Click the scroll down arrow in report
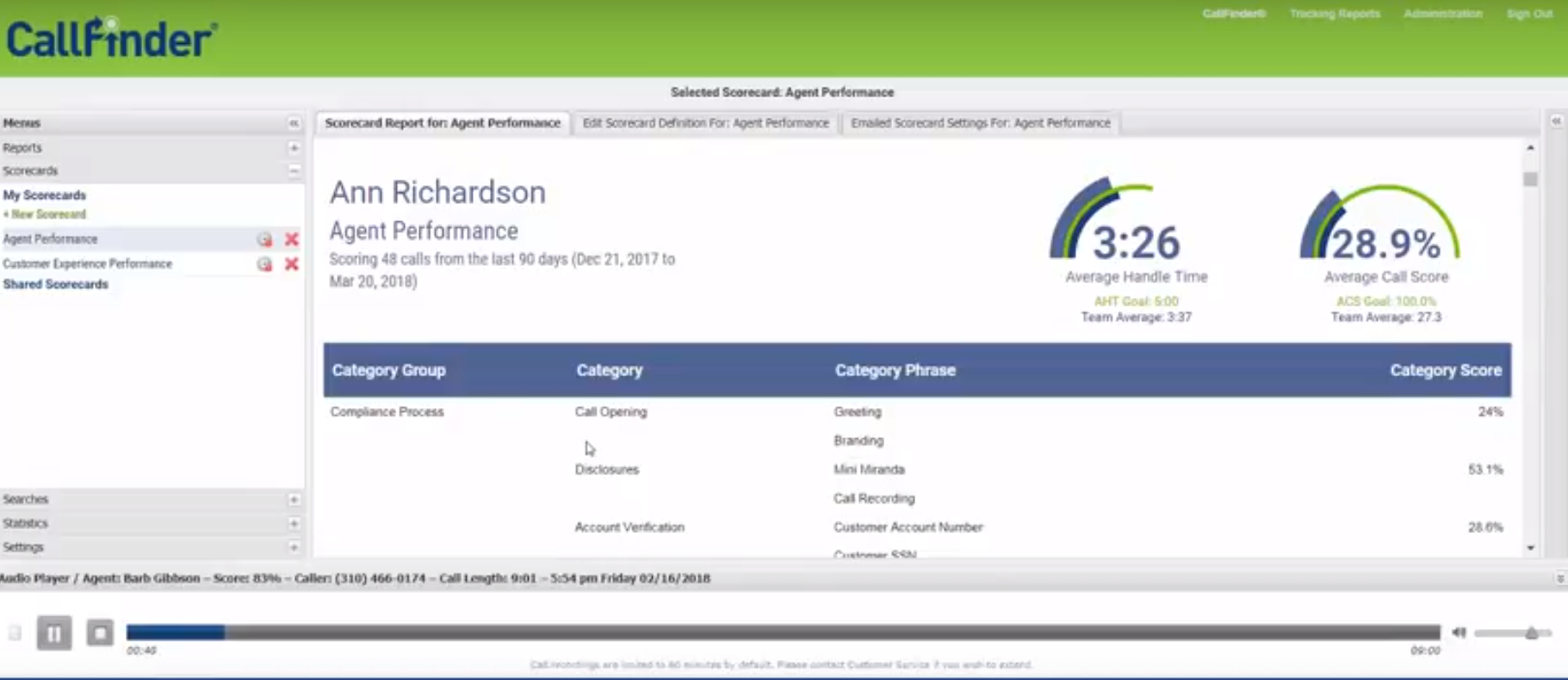Viewport: 1568px width, 680px height. coord(1530,548)
